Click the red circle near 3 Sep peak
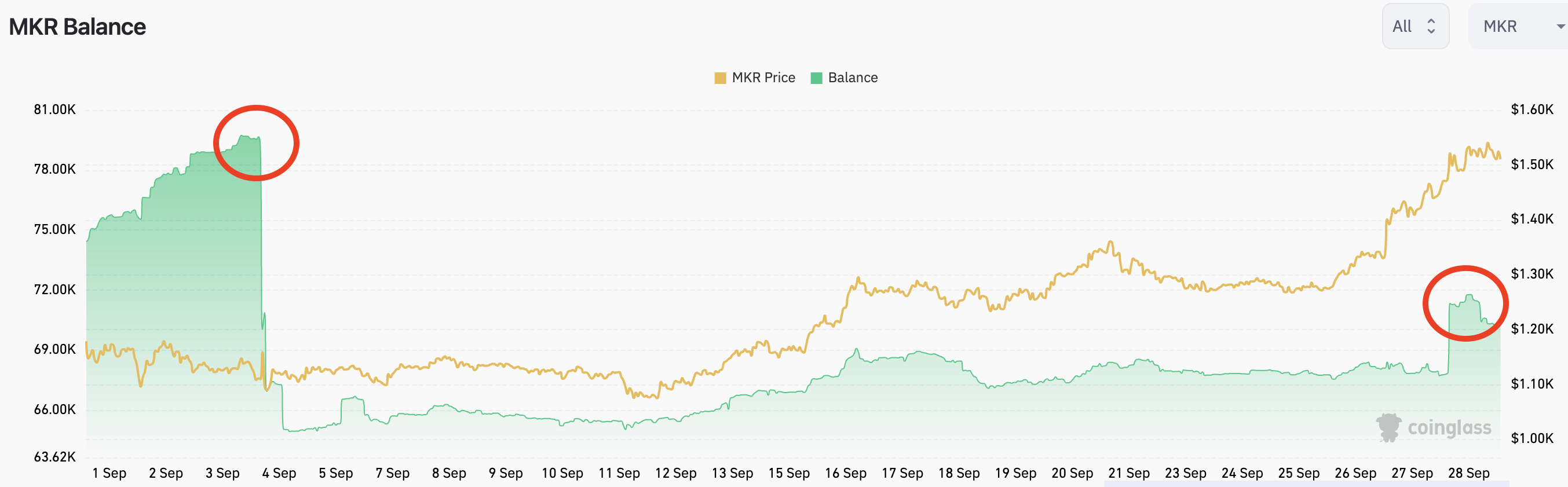The width and height of the screenshot is (1568, 487). (x=256, y=143)
